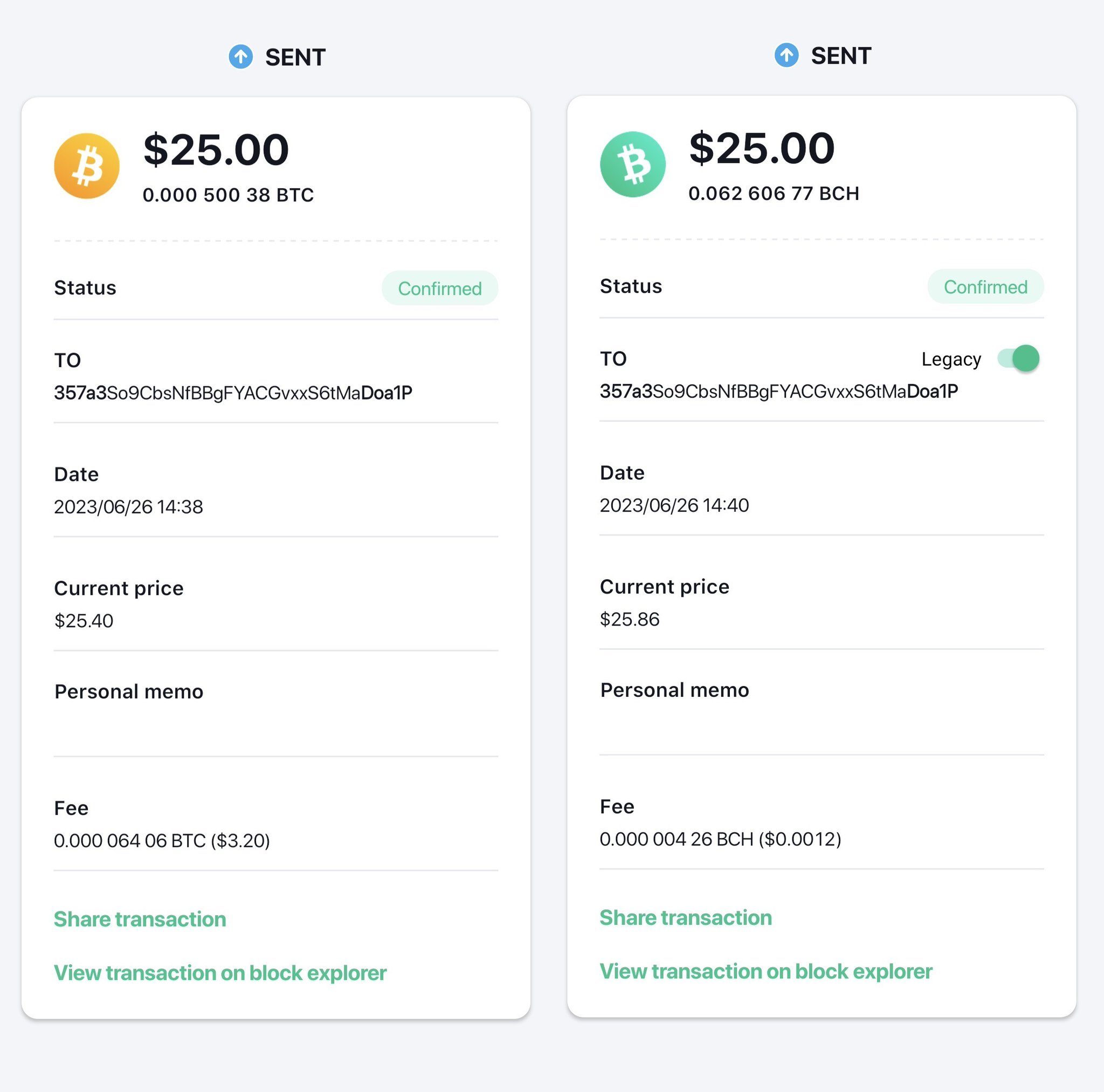1104x1092 pixels.
Task: Click the orange Bitcoin coin icon
Action: click(87, 166)
